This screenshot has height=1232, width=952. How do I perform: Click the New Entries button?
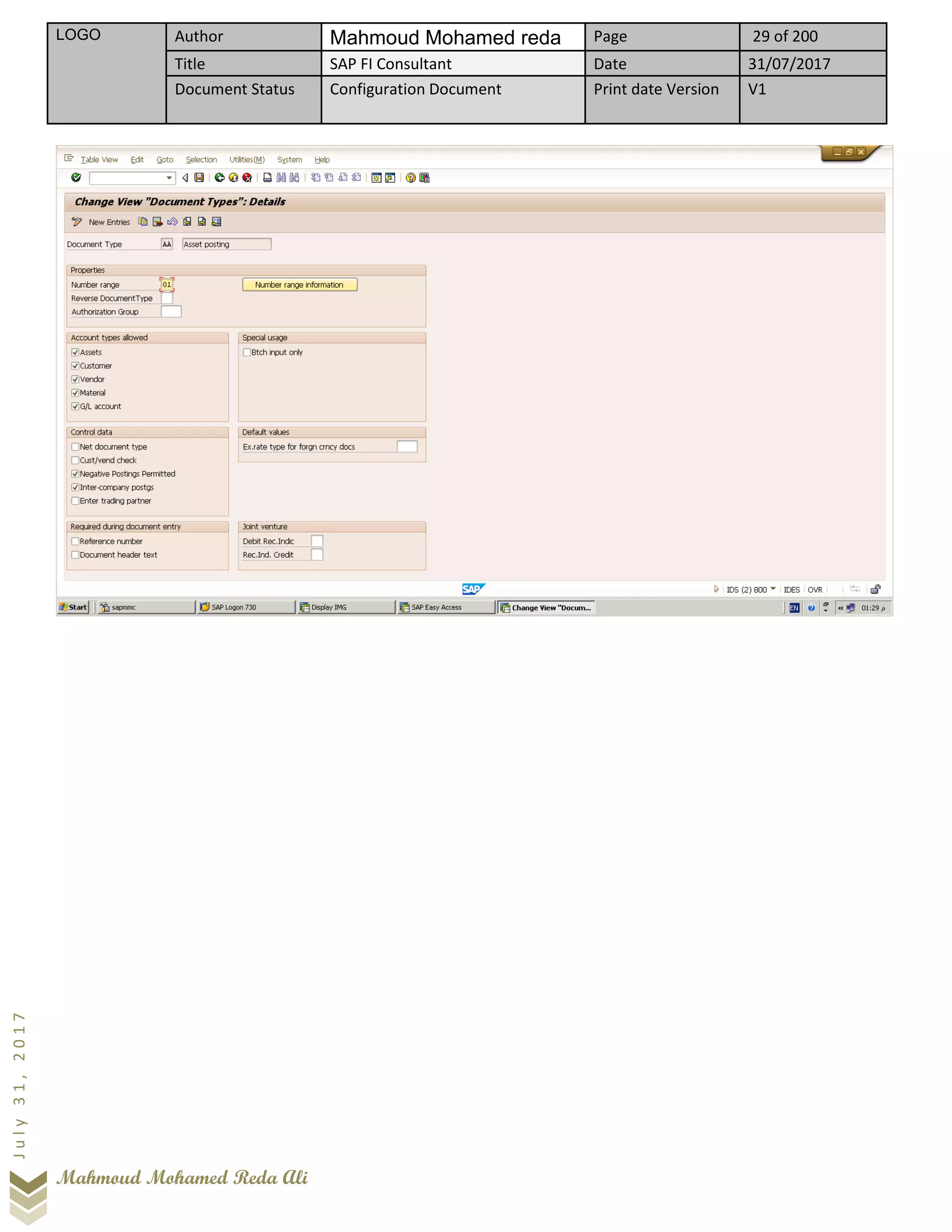(x=109, y=222)
